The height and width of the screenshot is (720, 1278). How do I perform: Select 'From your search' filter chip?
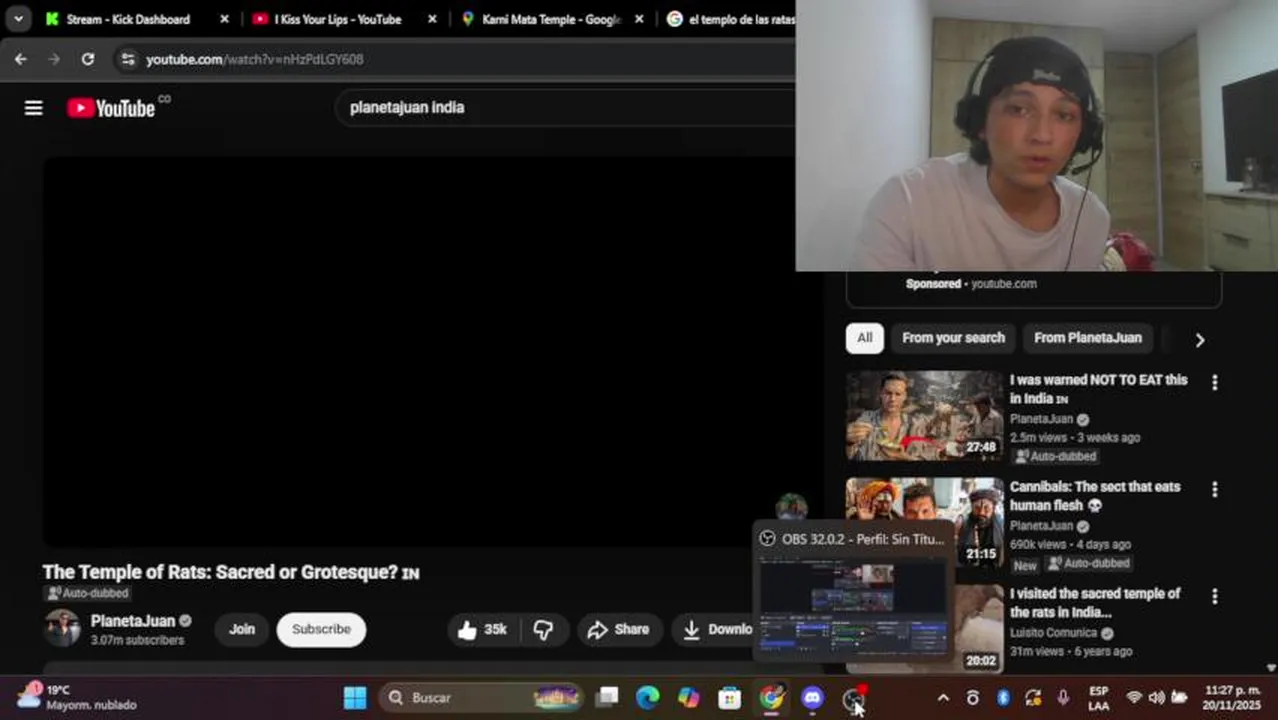pyautogui.click(x=953, y=338)
